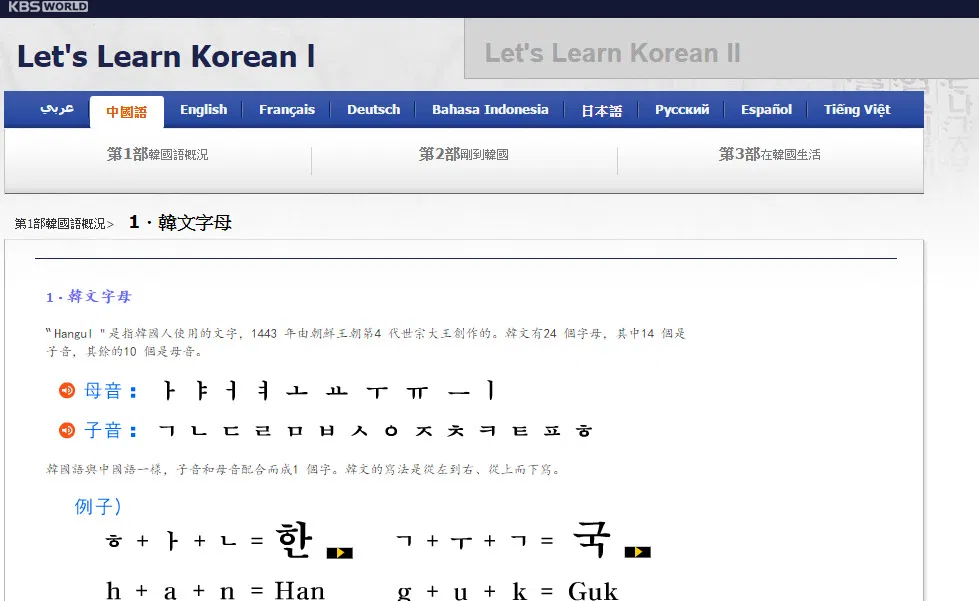The image size is (979, 601).
Task: Switch language to Русский
Action: [682, 110]
